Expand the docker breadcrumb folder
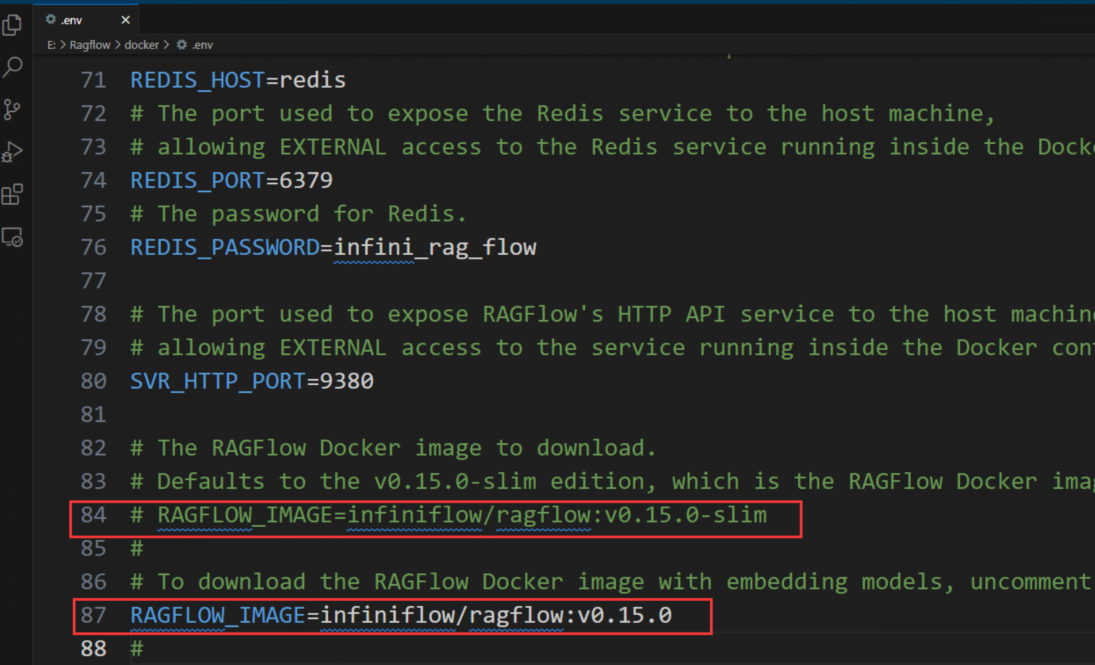 click(142, 45)
